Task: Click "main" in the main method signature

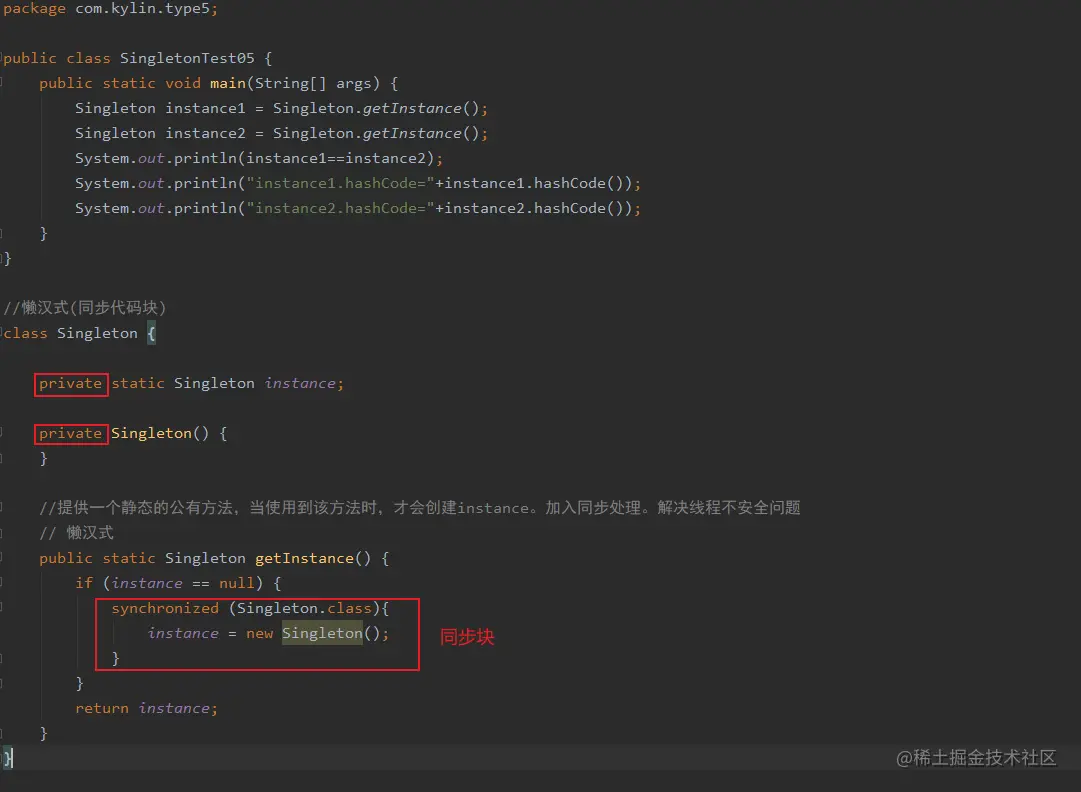Action: pyautogui.click(x=228, y=83)
